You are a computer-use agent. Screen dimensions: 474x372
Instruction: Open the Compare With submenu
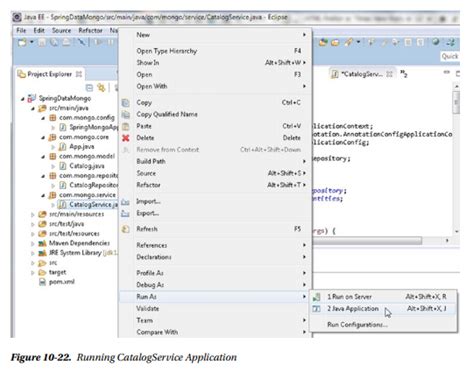click(215, 332)
